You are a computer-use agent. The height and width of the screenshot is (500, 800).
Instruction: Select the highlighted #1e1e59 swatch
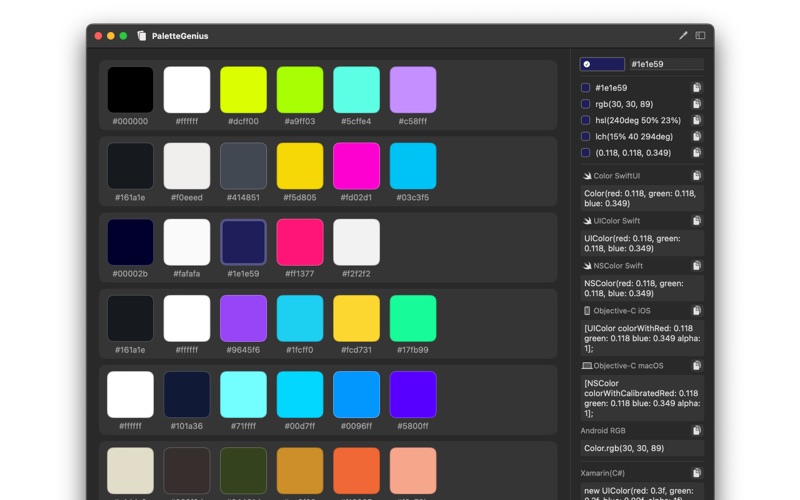[243, 242]
